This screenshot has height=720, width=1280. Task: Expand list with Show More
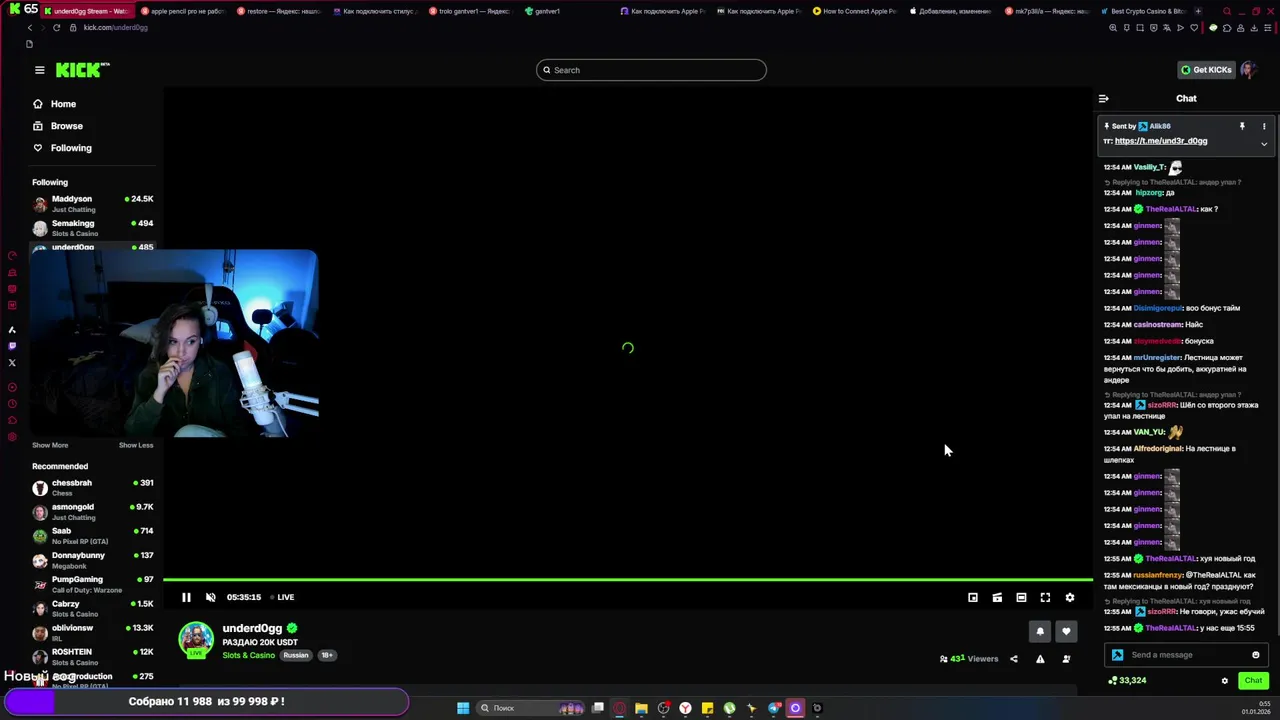click(x=50, y=445)
